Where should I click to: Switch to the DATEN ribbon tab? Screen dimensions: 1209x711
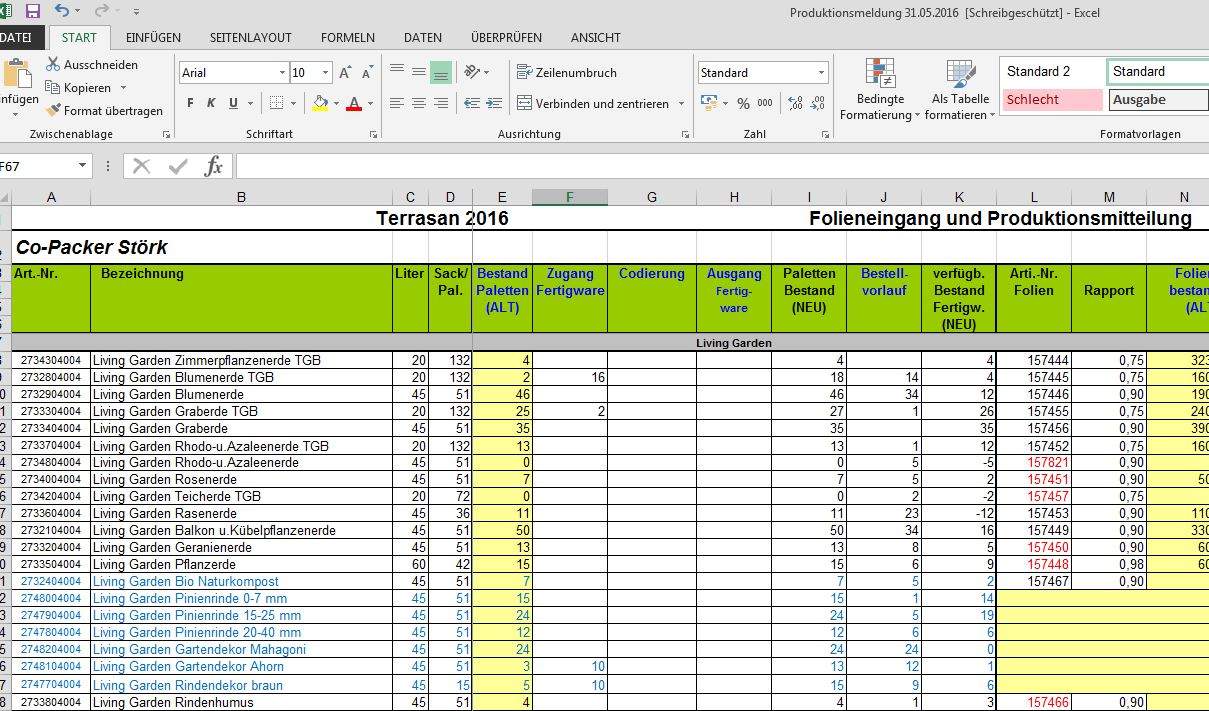422,37
